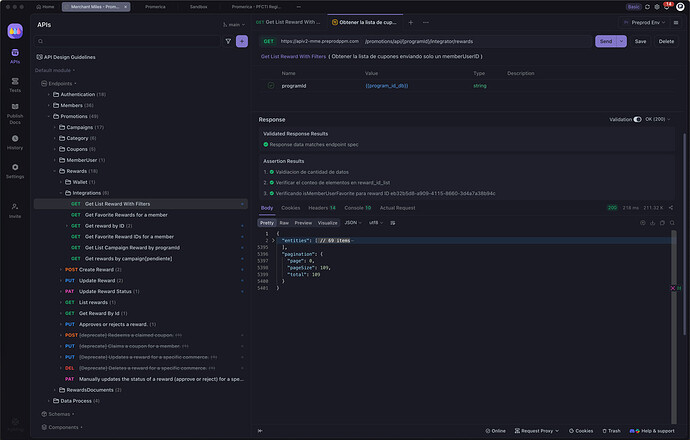Open Publish Docs from the sidebar

click(x=15, y=112)
